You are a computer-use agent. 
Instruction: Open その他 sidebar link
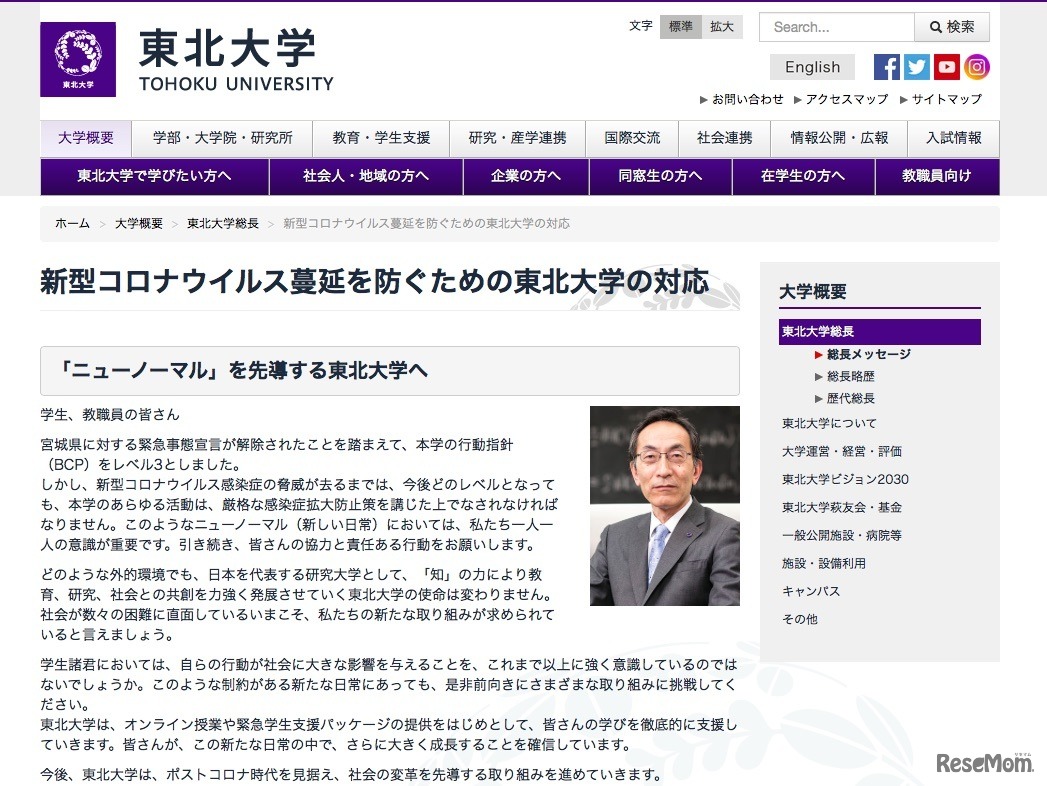[x=799, y=620]
